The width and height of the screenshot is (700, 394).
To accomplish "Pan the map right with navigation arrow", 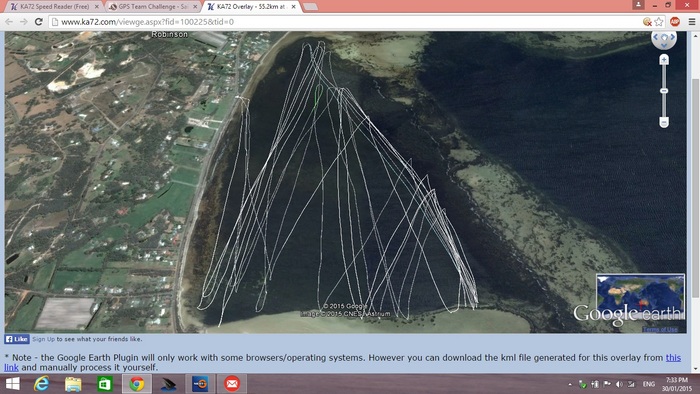I will pyautogui.click(x=672, y=37).
